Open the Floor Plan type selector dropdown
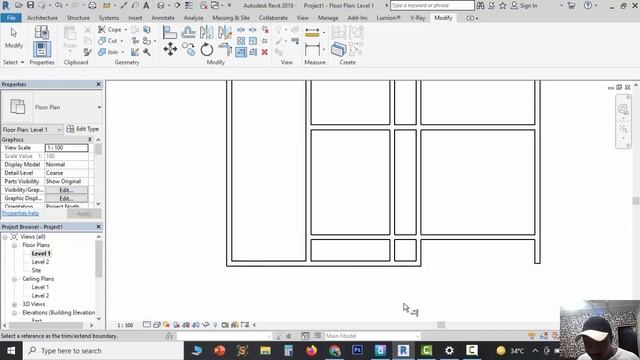The width and height of the screenshot is (640, 360). pos(99,107)
